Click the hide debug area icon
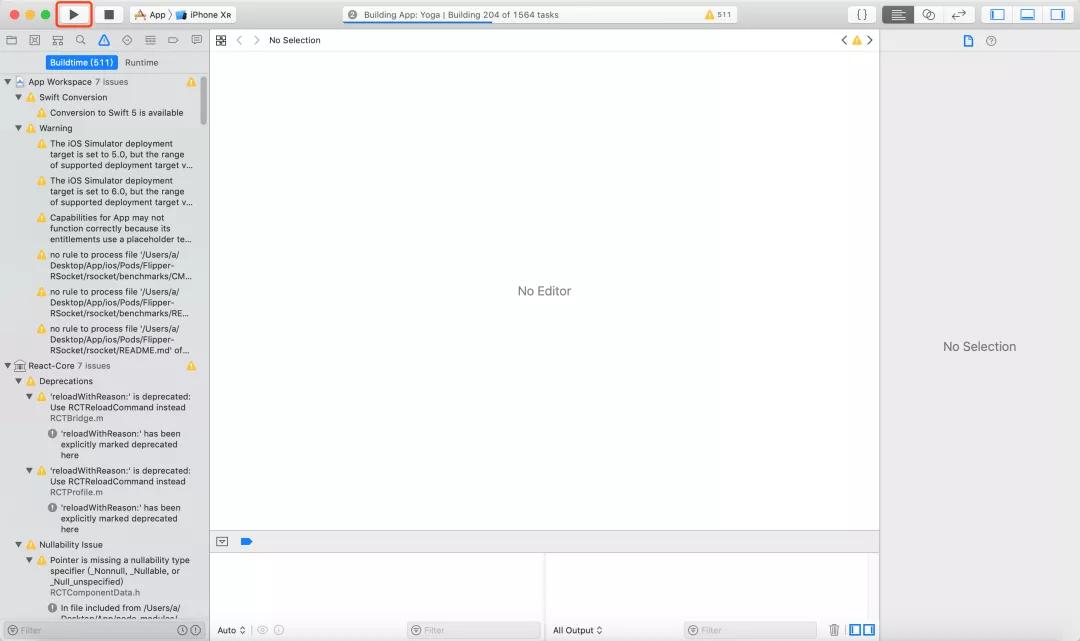Viewport: 1080px width, 641px height. (222, 542)
